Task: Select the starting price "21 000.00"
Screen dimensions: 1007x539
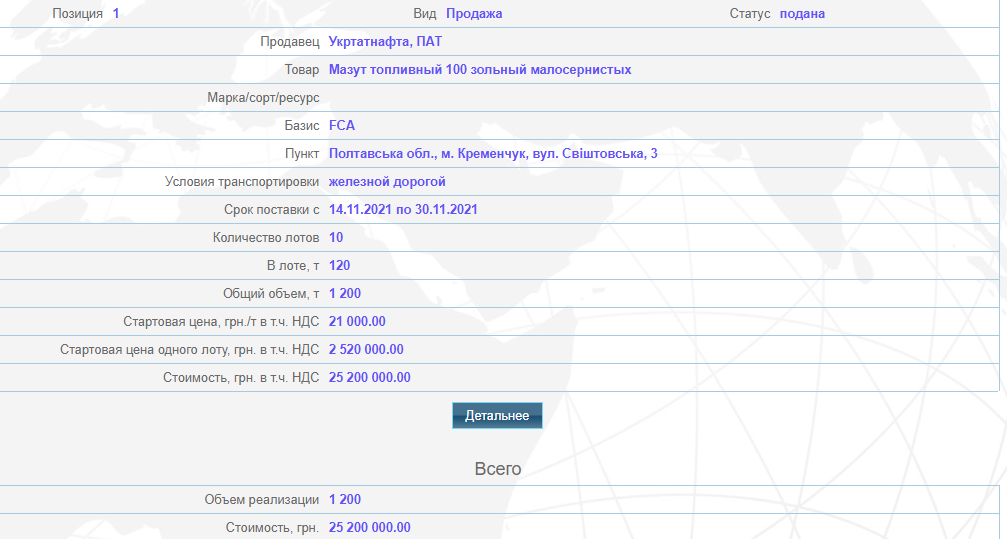Action: click(x=357, y=322)
